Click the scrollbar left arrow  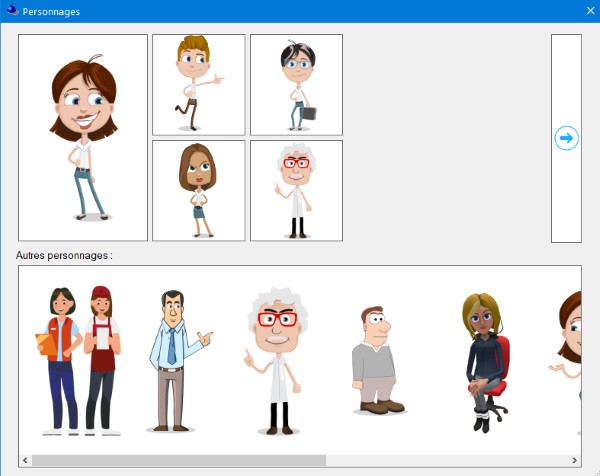pyautogui.click(x=25, y=460)
